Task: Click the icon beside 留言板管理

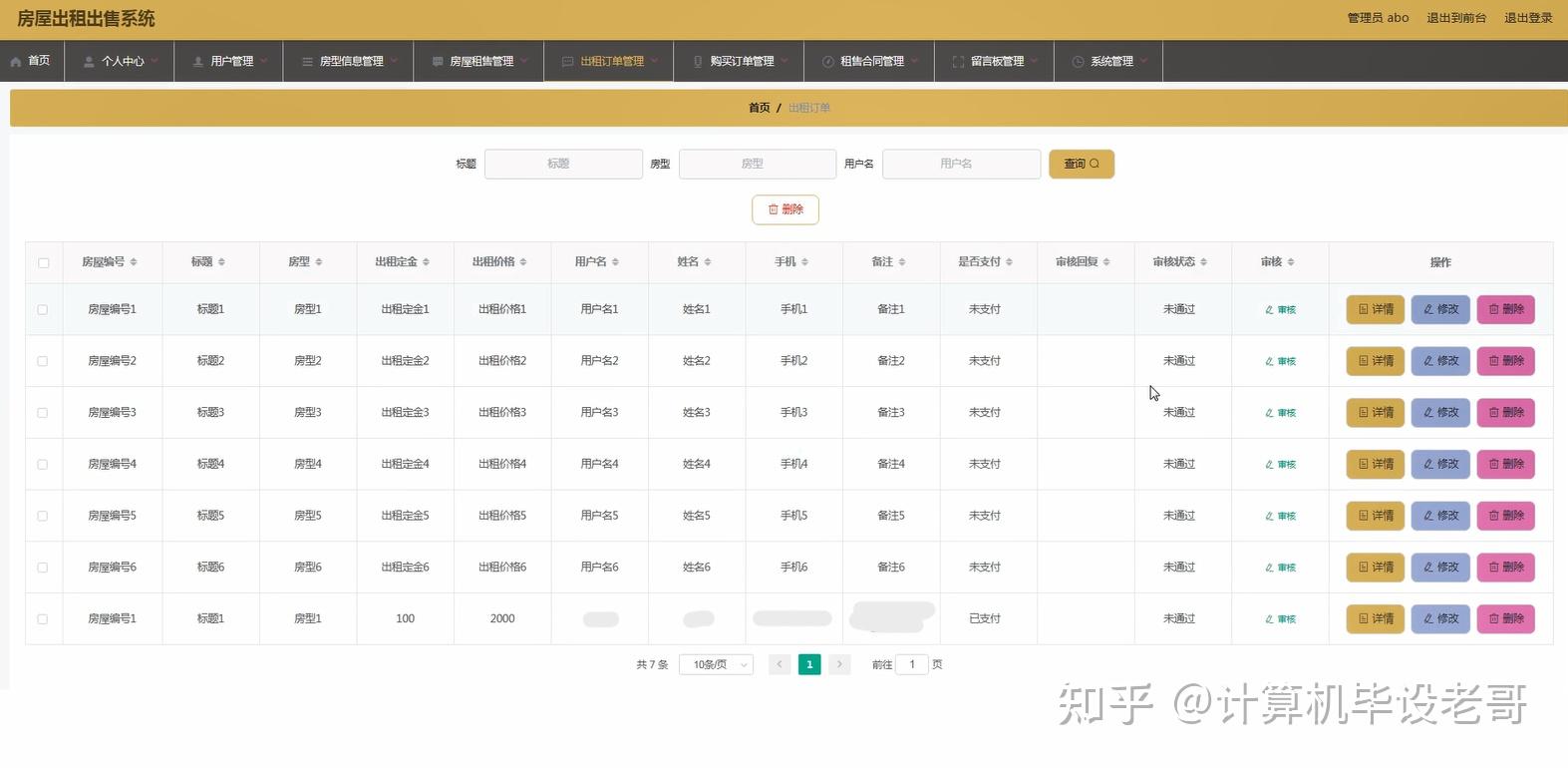Action: pyautogui.click(x=958, y=61)
